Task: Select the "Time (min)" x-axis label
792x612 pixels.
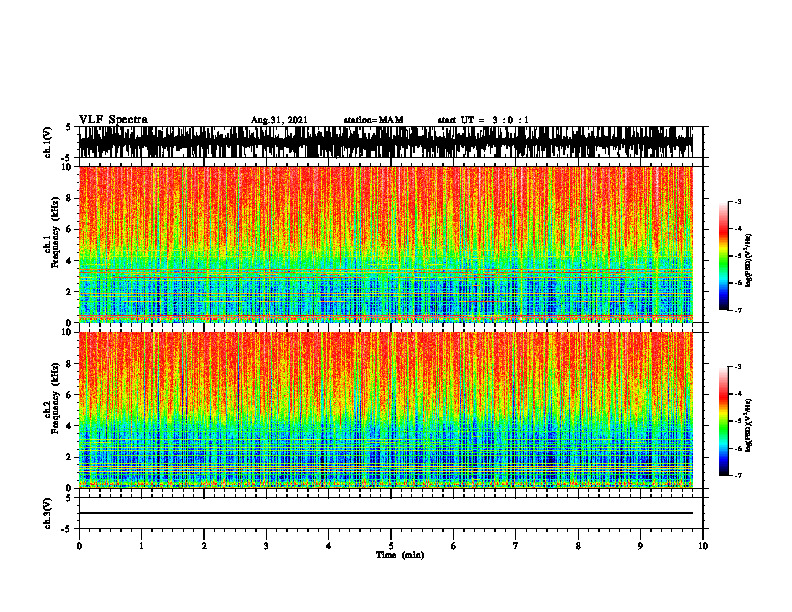Action: pyautogui.click(x=400, y=555)
